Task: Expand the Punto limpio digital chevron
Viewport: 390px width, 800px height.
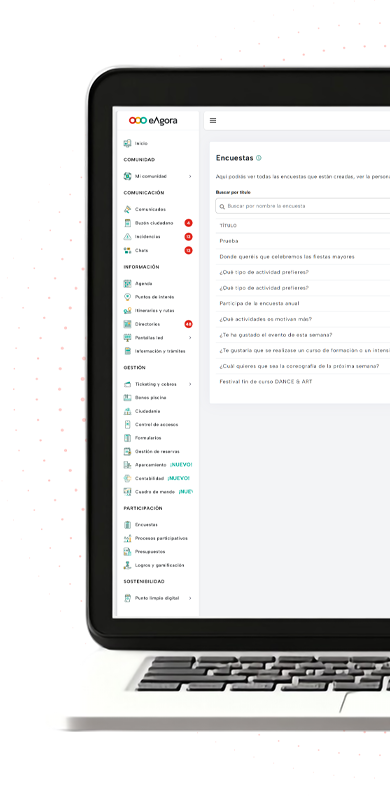Action: (x=190, y=598)
